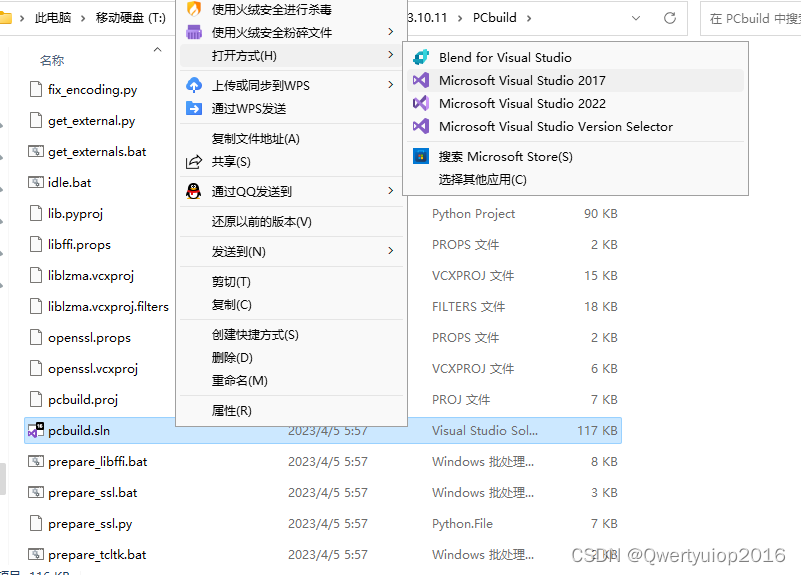Image resolution: width=801 pixels, height=575 pixels.
Task: Select the get_external.py file name
Action: [x=91, y=121]
